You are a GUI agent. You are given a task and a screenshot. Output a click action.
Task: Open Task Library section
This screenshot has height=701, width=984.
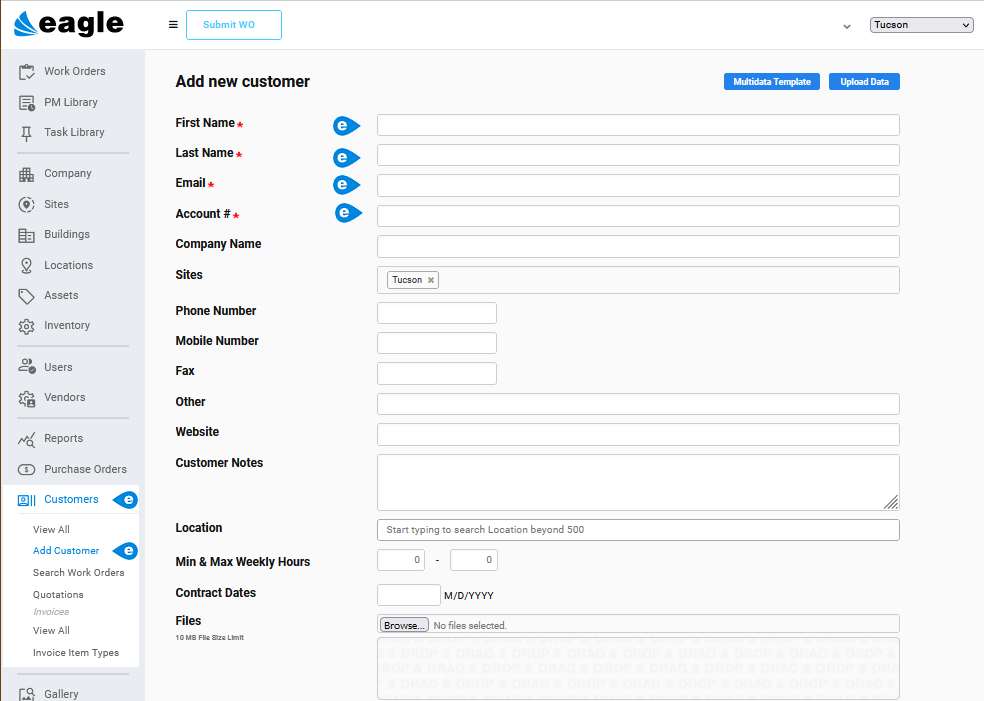pos(74,132)
